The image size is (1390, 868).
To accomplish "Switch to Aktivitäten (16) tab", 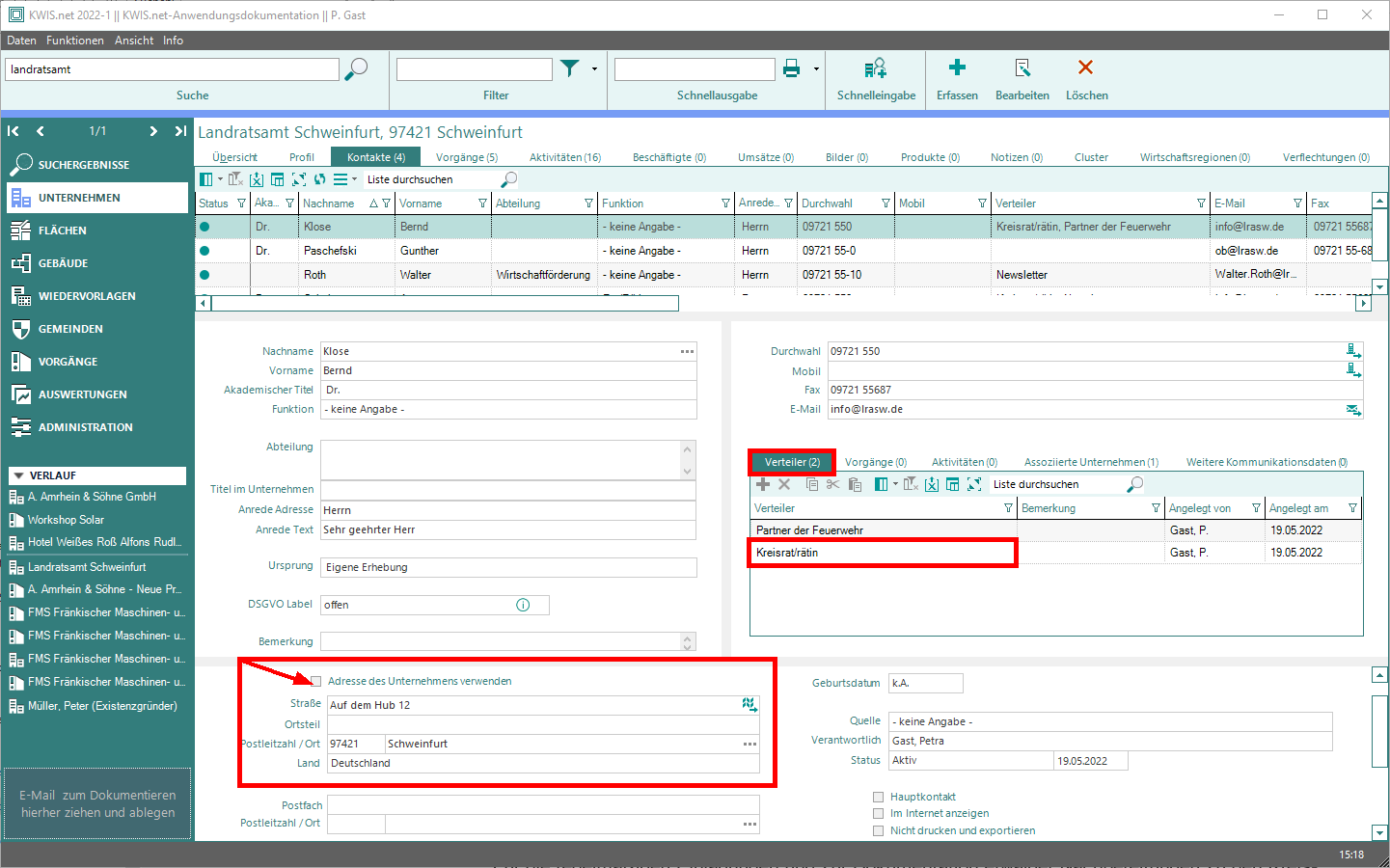I will pos(565,157).
